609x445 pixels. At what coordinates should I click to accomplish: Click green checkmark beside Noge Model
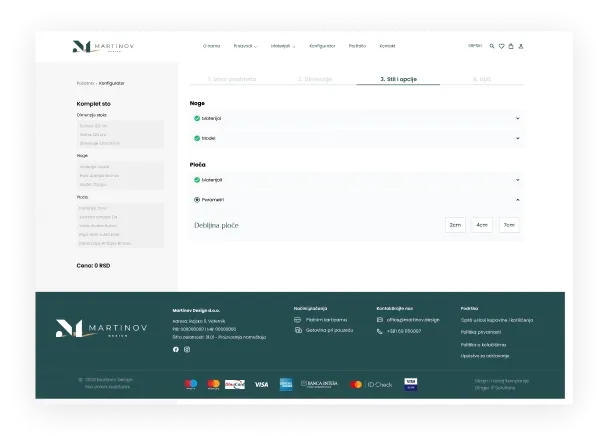[197, 138]
